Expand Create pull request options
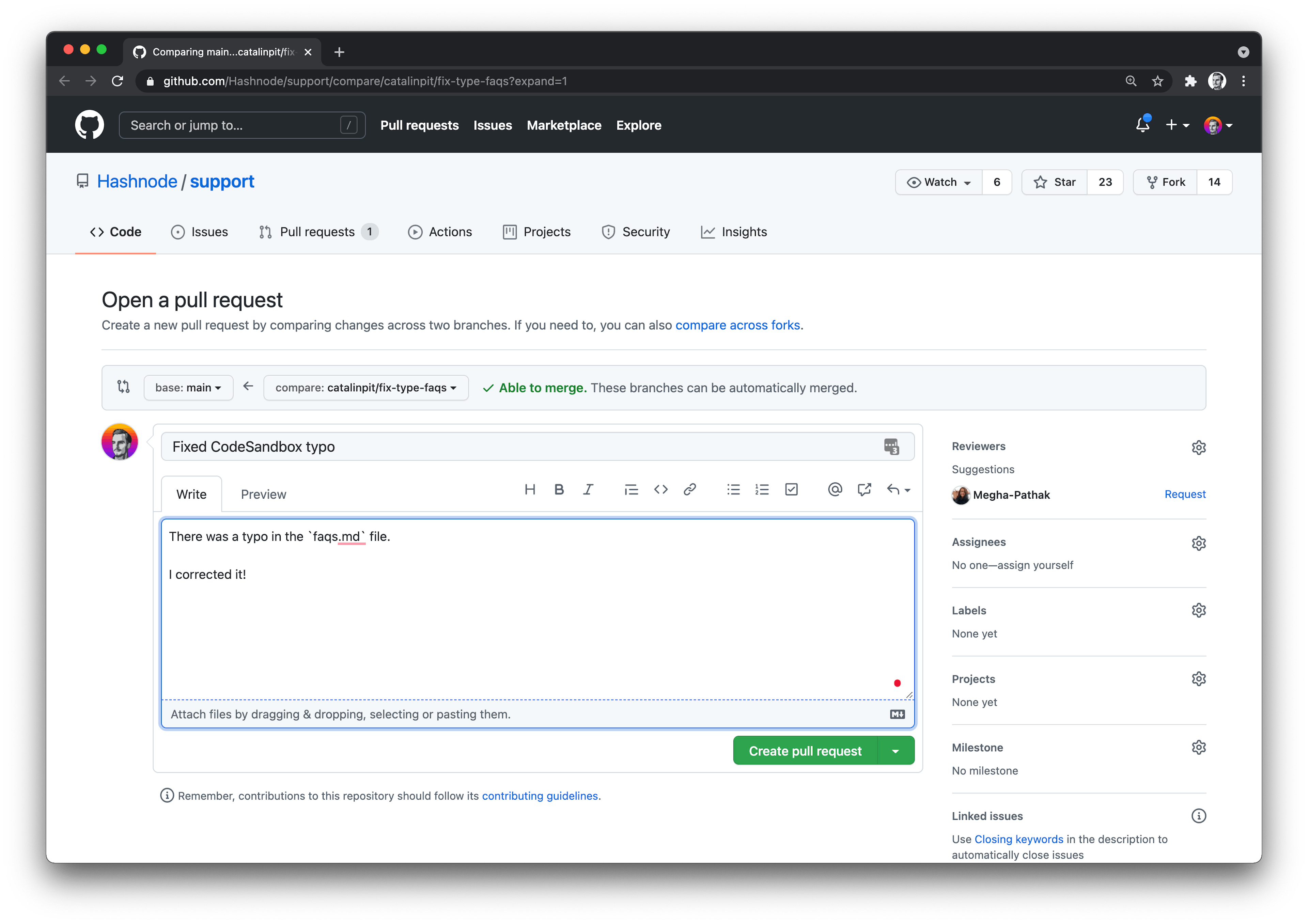Screen dimensions: 1308x924 [x=895, y=750]
